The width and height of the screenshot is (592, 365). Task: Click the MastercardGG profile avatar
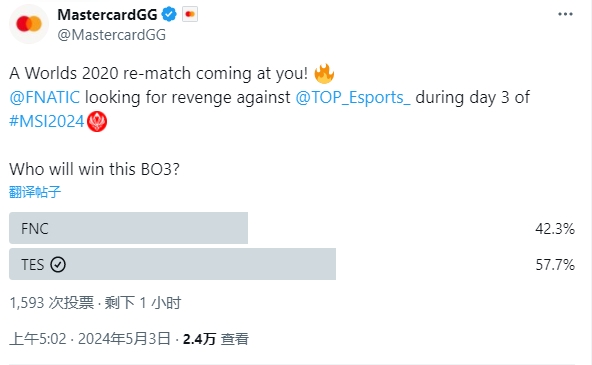click(29, 24)
